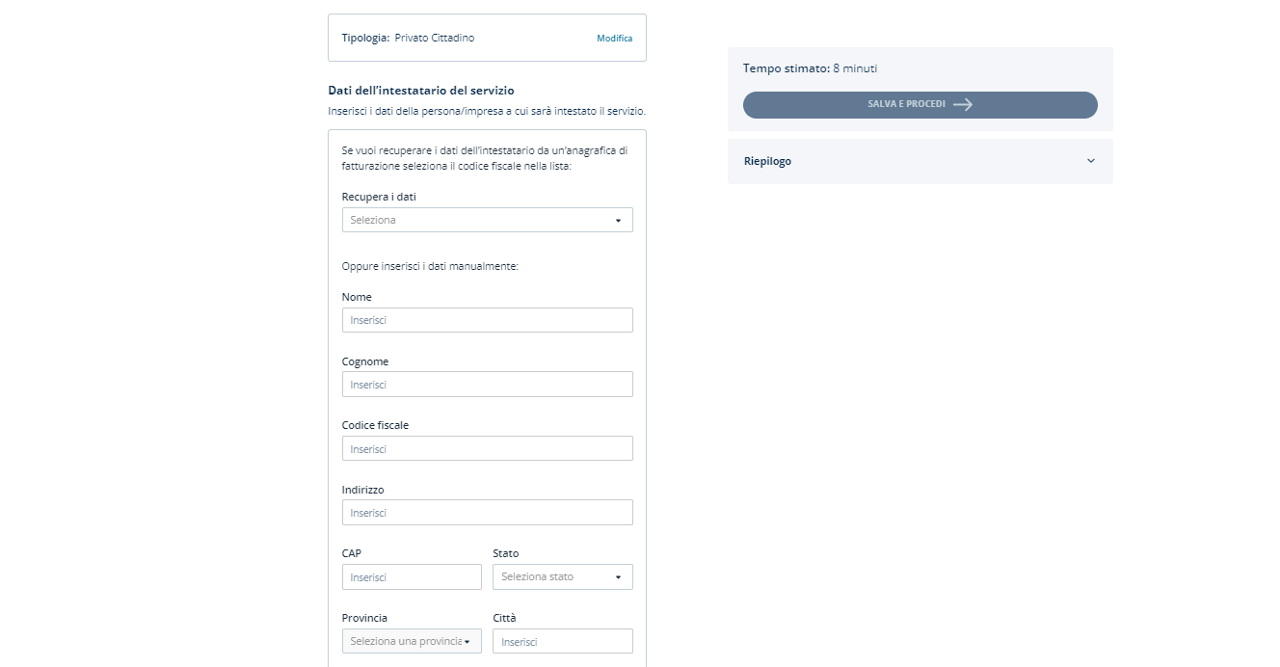Click the Indirizzo input field

click(x=487, y=513)
